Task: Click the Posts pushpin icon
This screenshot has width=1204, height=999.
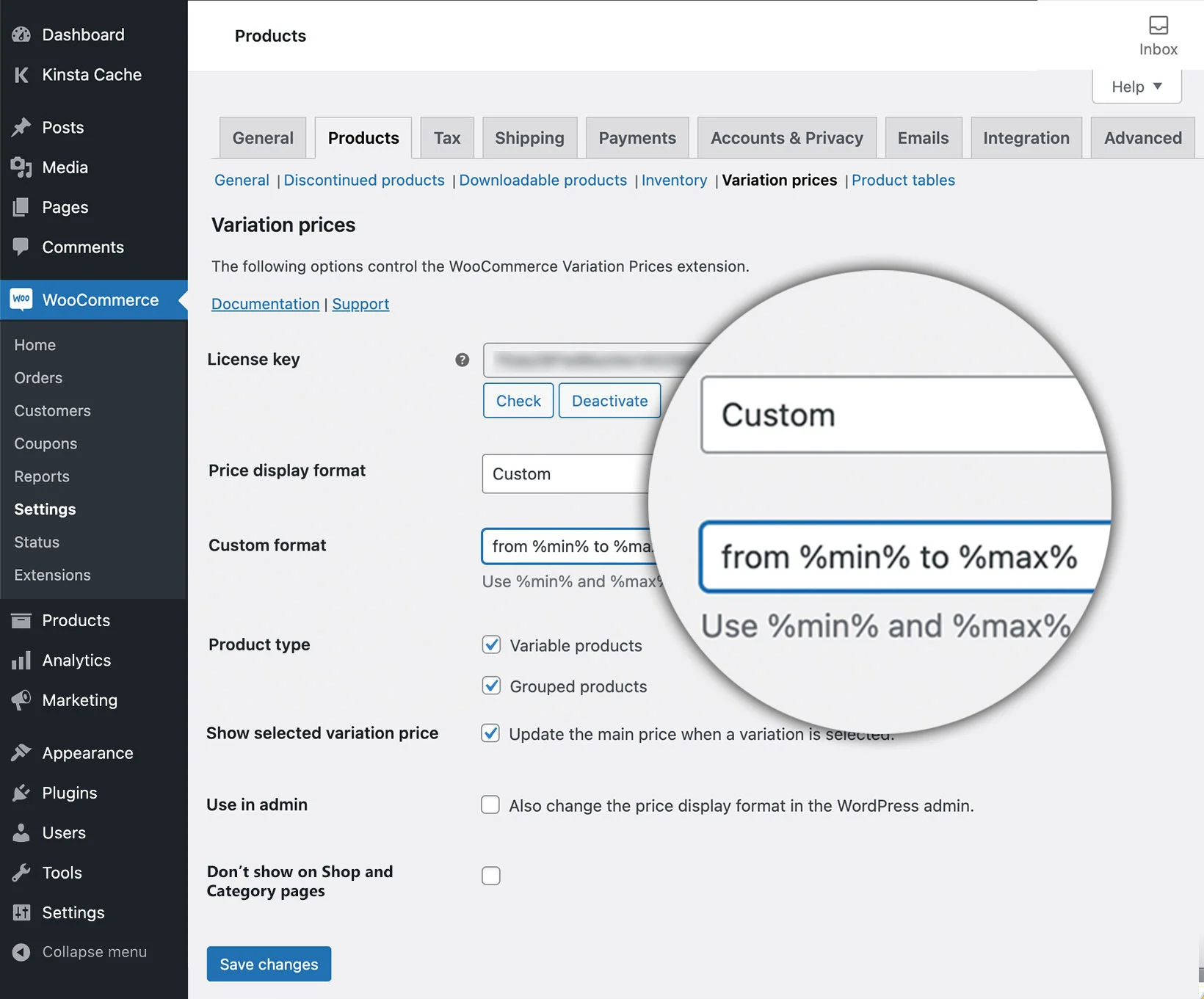Action: coord(21,128)
